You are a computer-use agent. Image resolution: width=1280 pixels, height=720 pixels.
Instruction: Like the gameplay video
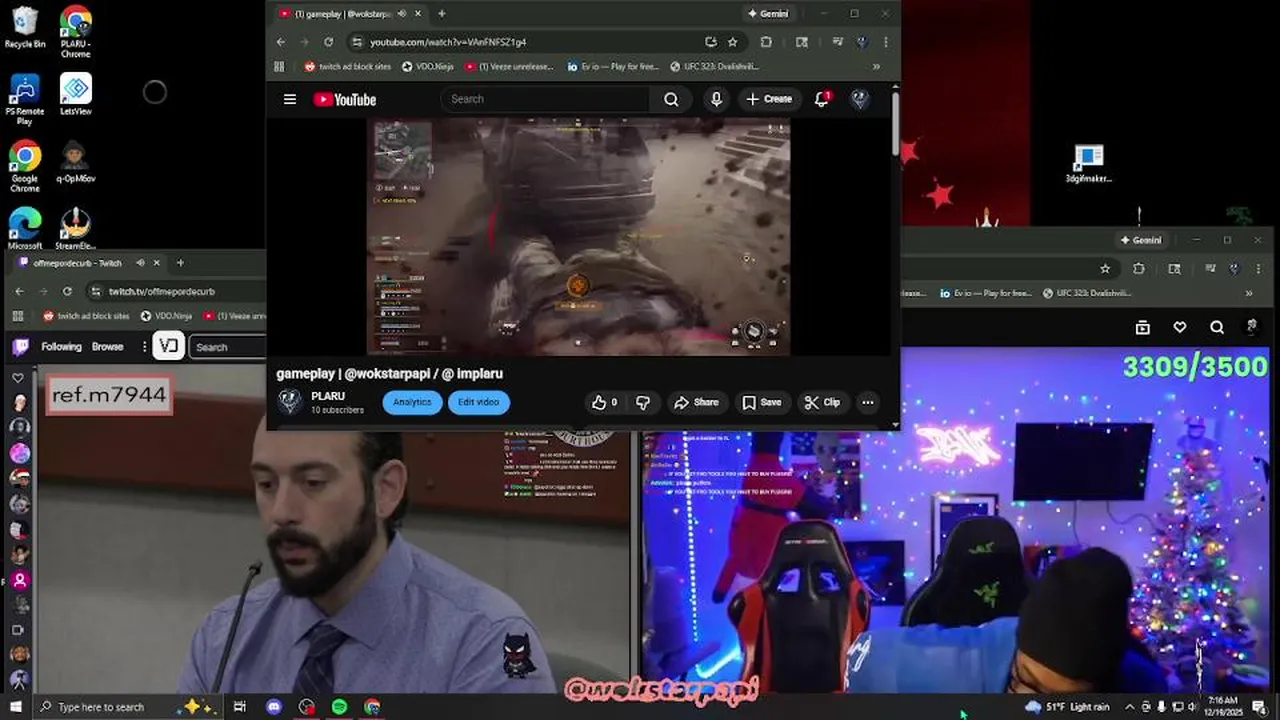604,402
